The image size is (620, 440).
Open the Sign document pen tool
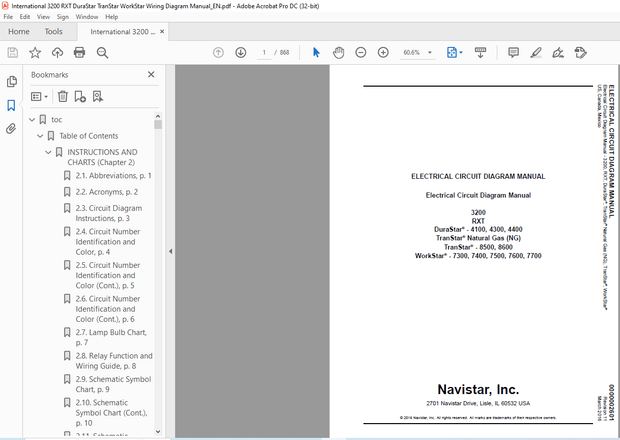tap(558, 53)
